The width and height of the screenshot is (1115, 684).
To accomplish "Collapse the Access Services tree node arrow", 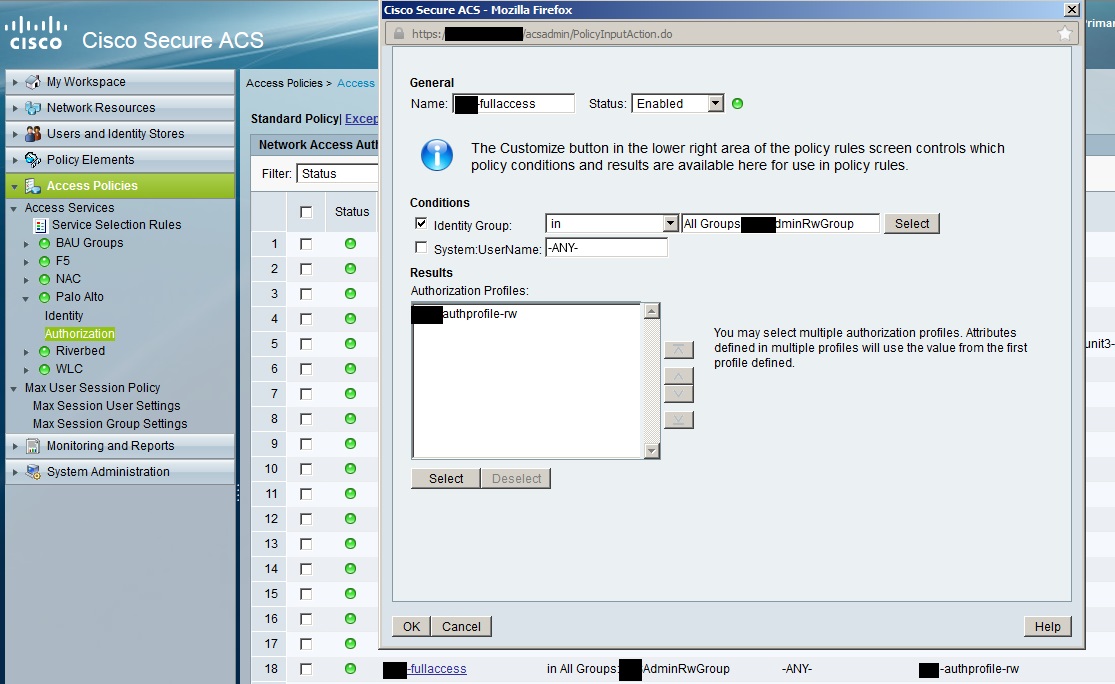I will tap(14, 208).
